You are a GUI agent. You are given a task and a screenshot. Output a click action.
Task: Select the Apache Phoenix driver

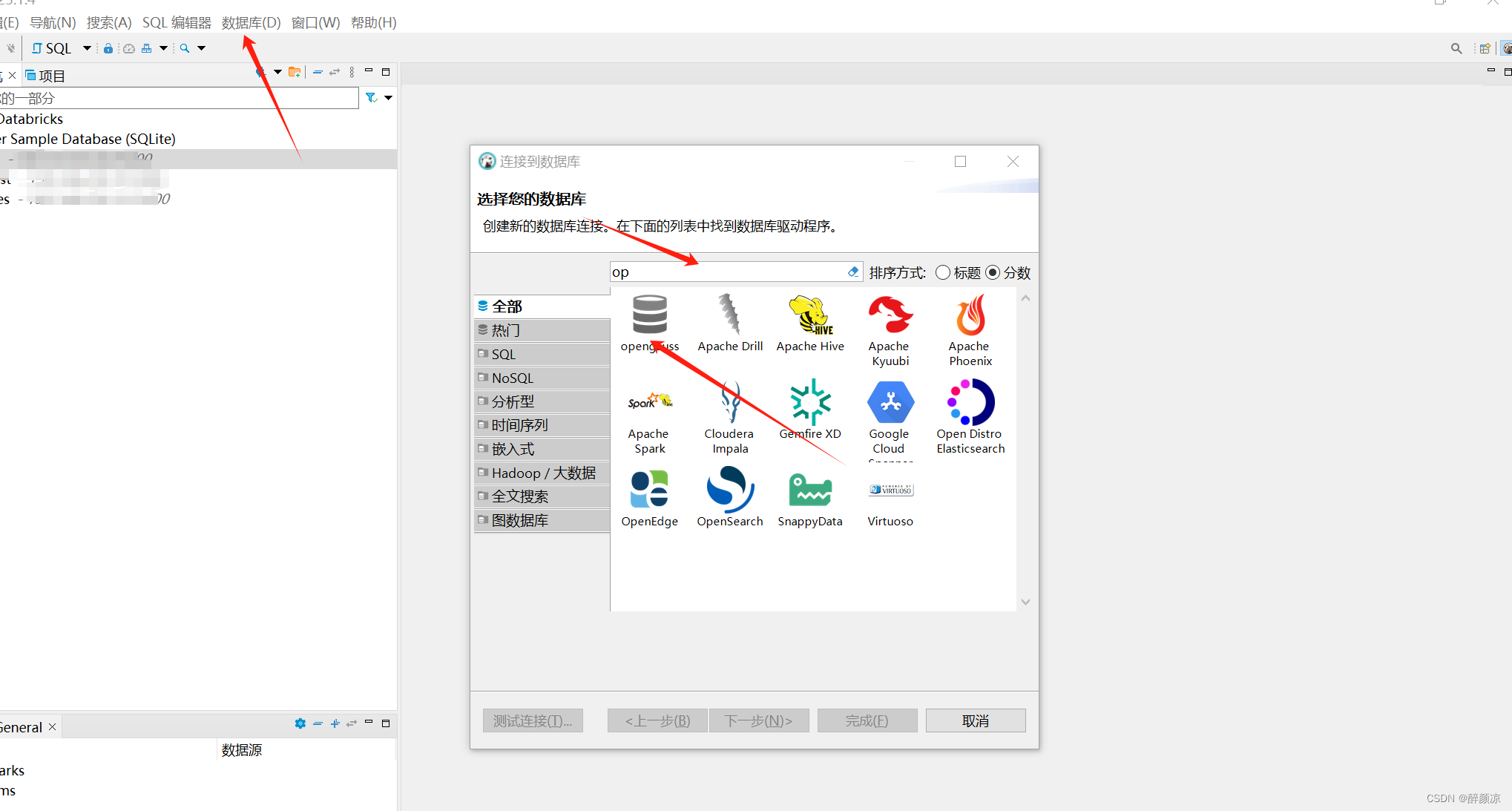click(970, 319)
